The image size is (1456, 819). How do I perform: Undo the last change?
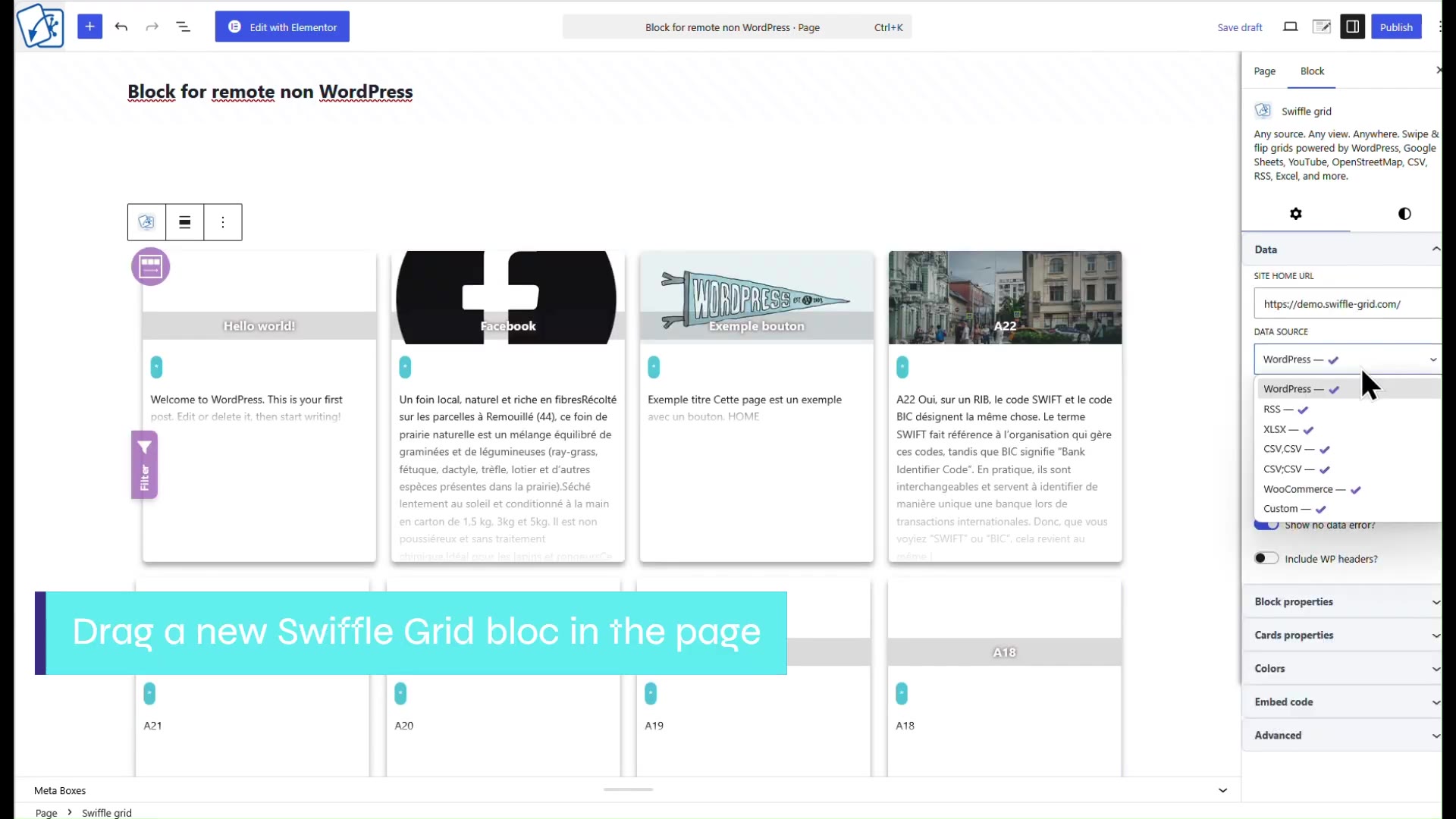(121, 27)
